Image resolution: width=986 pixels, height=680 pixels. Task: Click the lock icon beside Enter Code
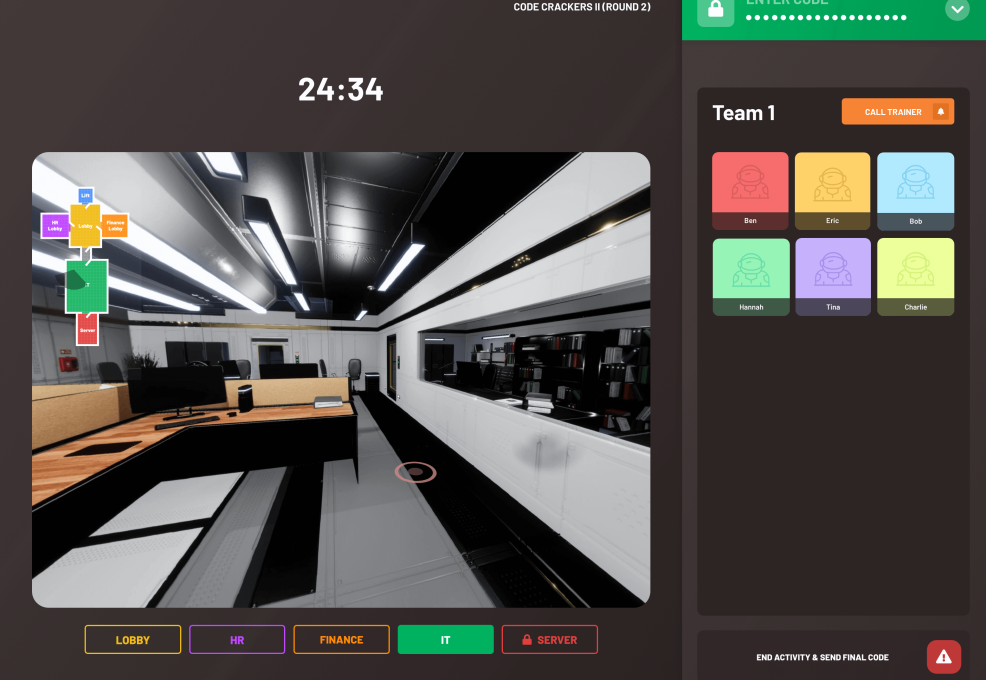(715, 9)
